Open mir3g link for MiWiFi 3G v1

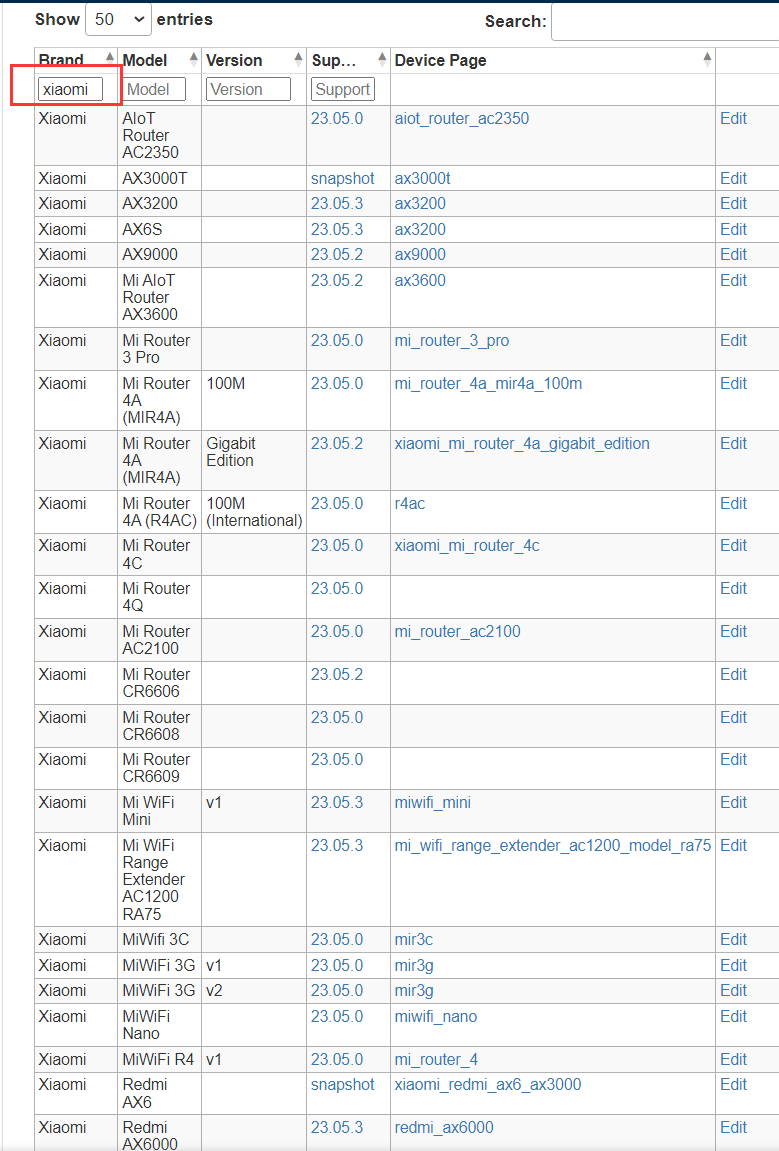pyautogui.click(x=414, y=965)
